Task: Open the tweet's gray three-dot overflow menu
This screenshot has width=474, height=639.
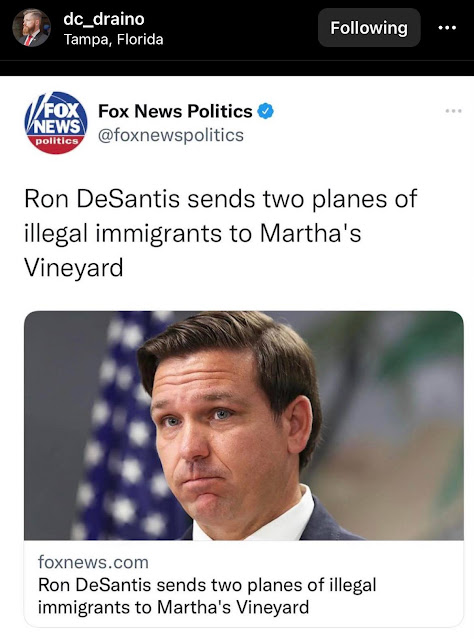Action: click(x=453, y=111)
